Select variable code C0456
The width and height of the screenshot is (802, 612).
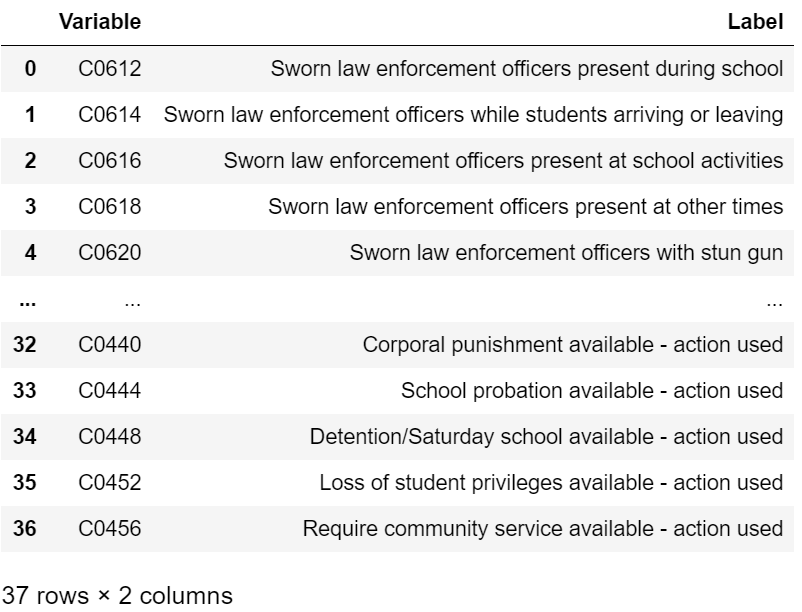[x=110, y=529]
